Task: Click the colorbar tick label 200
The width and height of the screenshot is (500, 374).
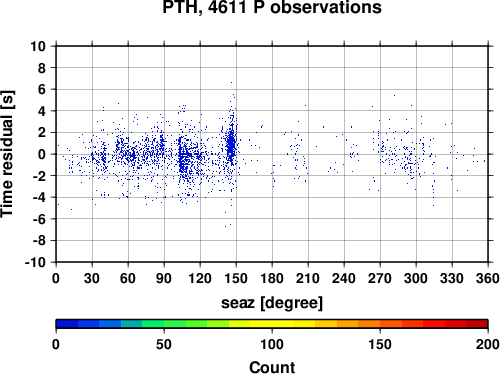Action: pyautogui.click(x=488, y=344)
